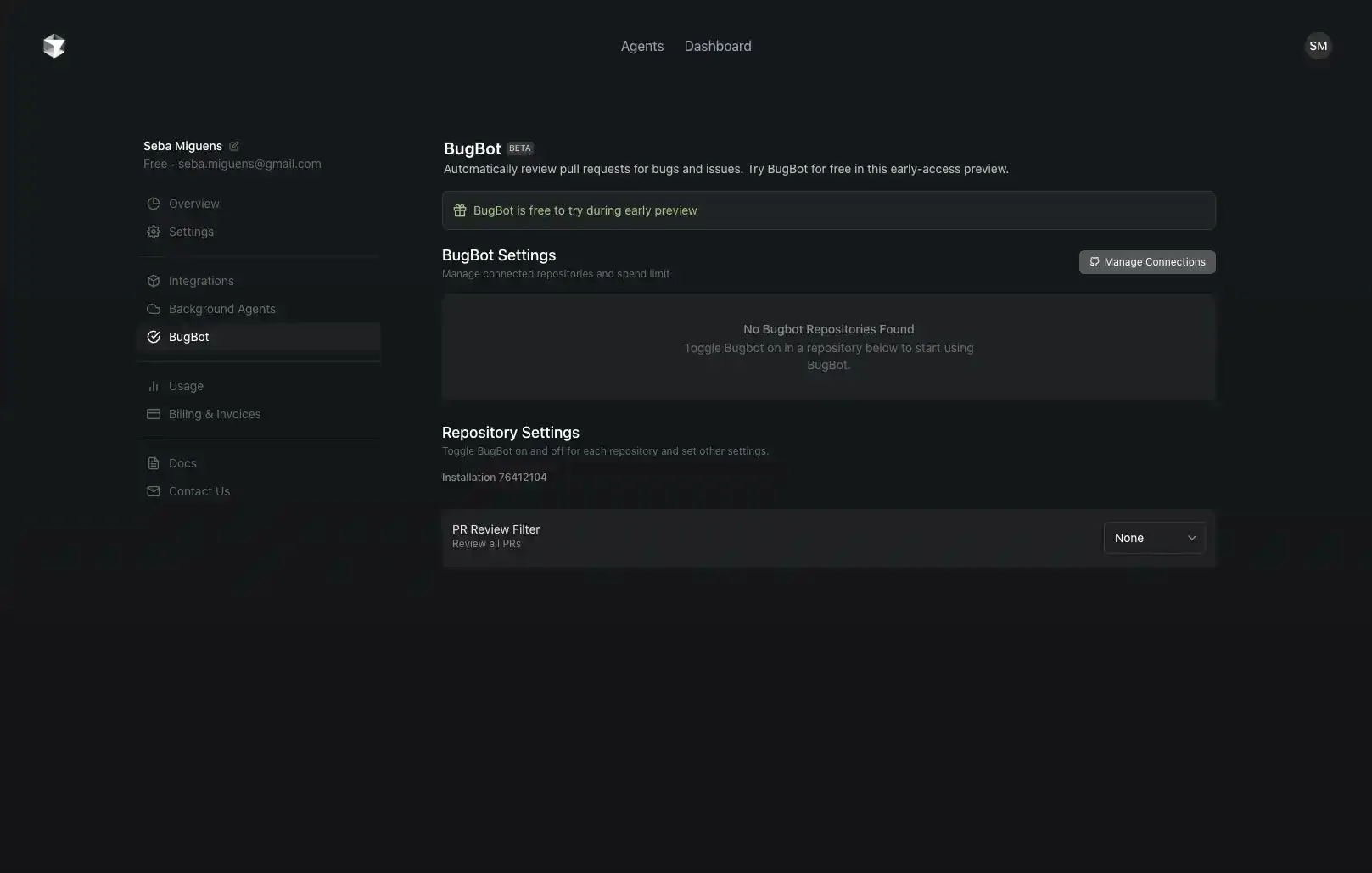Open the PR Review Filter None dropdown
The width and height of the screenshot is (1372, 873).
[x=1155, y=538]
